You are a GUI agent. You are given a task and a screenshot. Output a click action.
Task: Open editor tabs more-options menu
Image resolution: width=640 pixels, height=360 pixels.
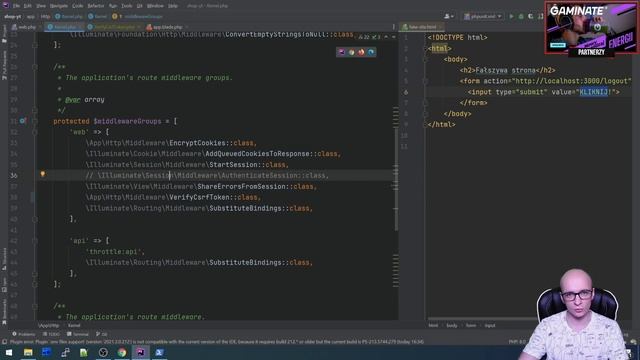[x=393, y=27]
